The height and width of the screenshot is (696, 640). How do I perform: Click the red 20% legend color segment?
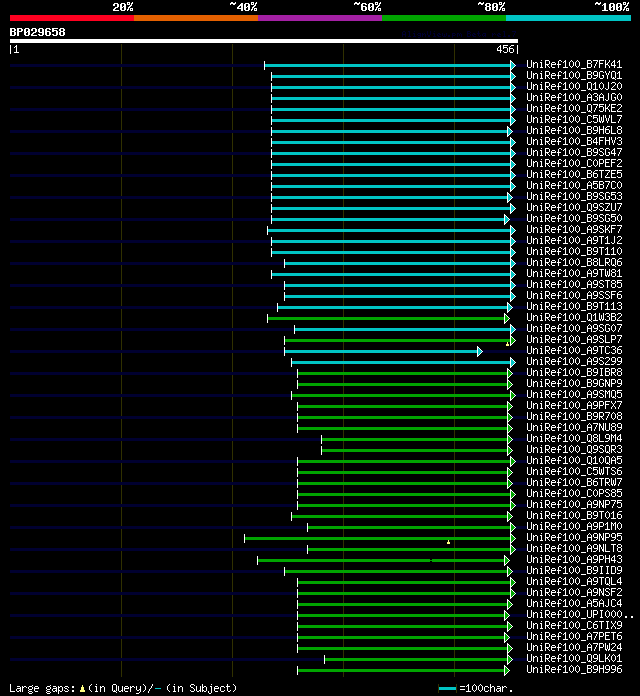(x=71, y=18)
